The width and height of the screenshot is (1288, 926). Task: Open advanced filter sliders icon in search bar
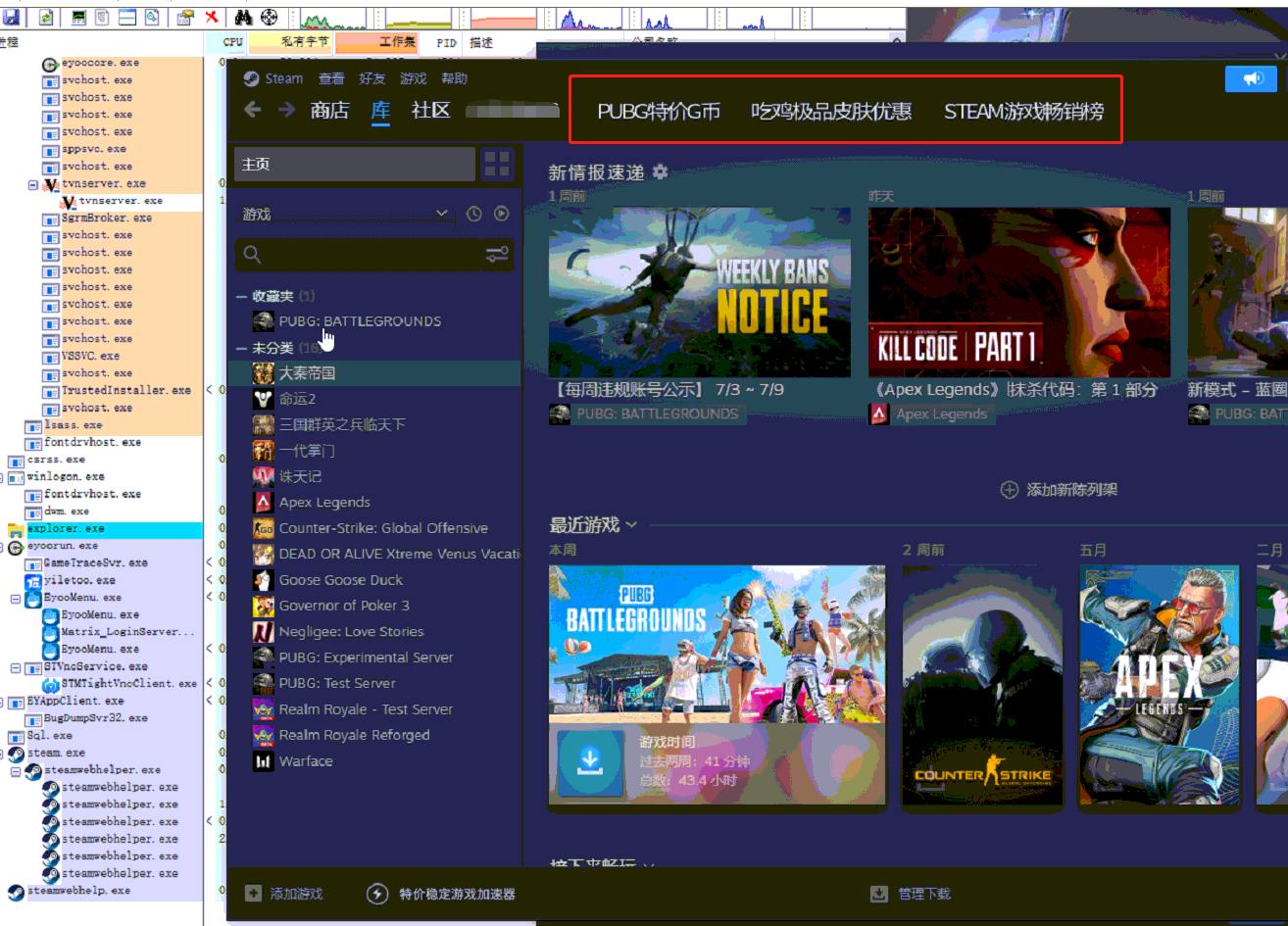tap(497, 255)
